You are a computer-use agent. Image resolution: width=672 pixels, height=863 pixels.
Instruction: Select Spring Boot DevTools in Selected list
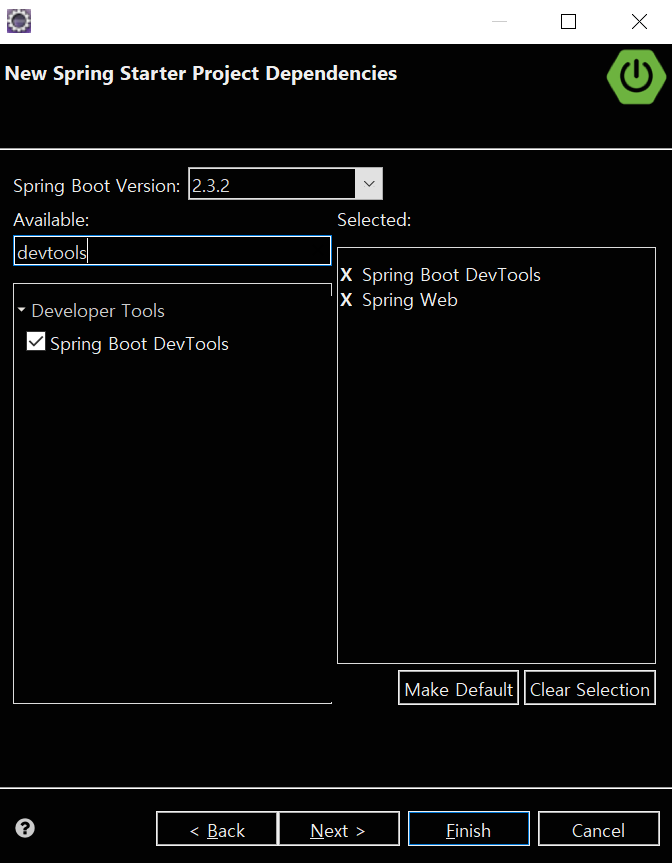tap(451, 275)
